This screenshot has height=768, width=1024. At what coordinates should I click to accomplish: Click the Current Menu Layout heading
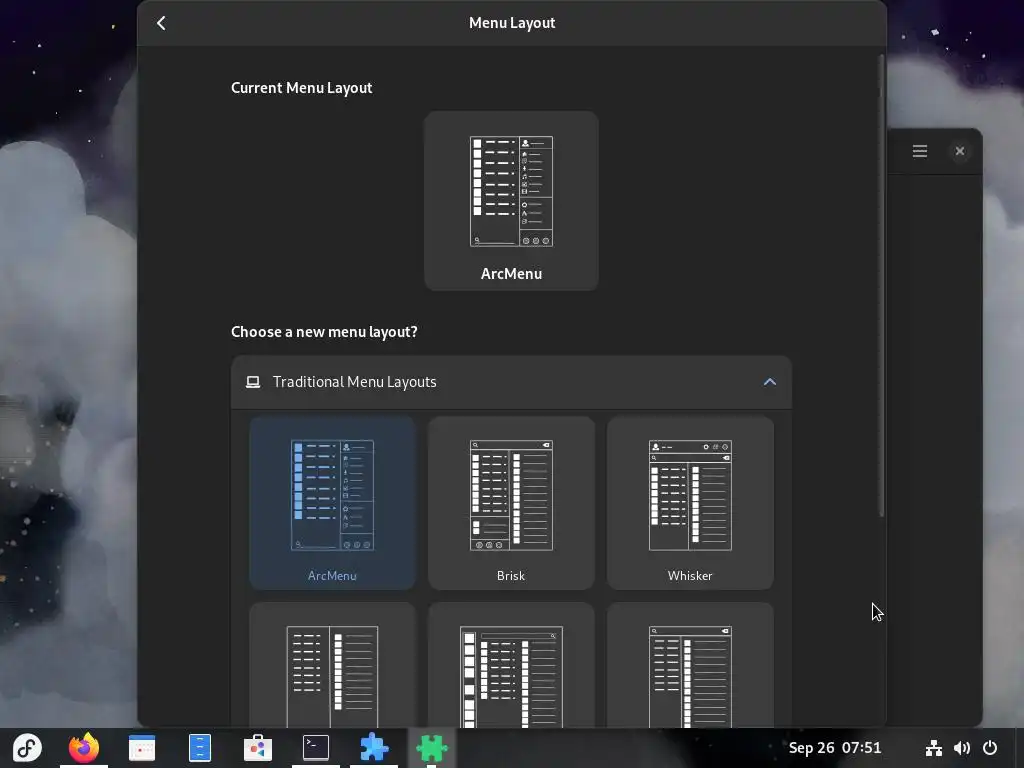302,88
